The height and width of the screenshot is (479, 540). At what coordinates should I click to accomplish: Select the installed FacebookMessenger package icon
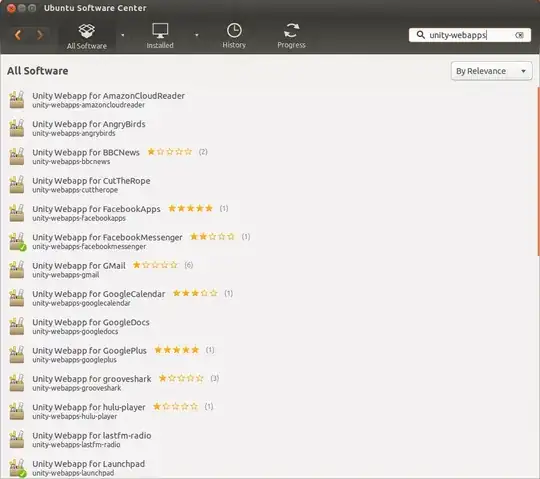pos(17,241)
